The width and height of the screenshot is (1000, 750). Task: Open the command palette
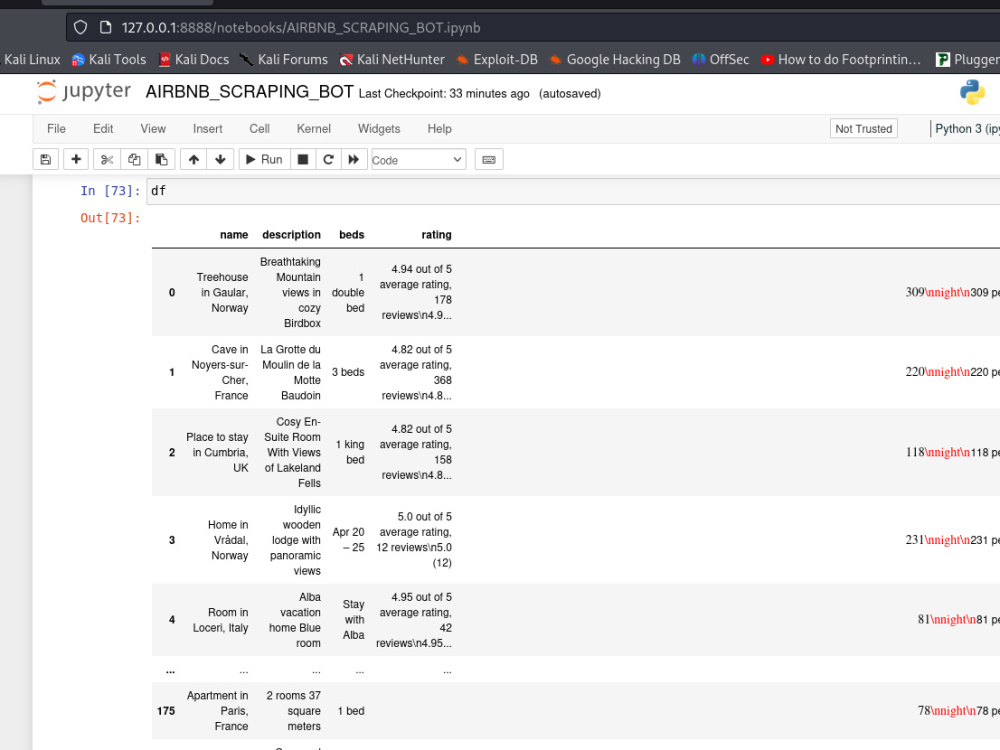click(x=488, y=159)
